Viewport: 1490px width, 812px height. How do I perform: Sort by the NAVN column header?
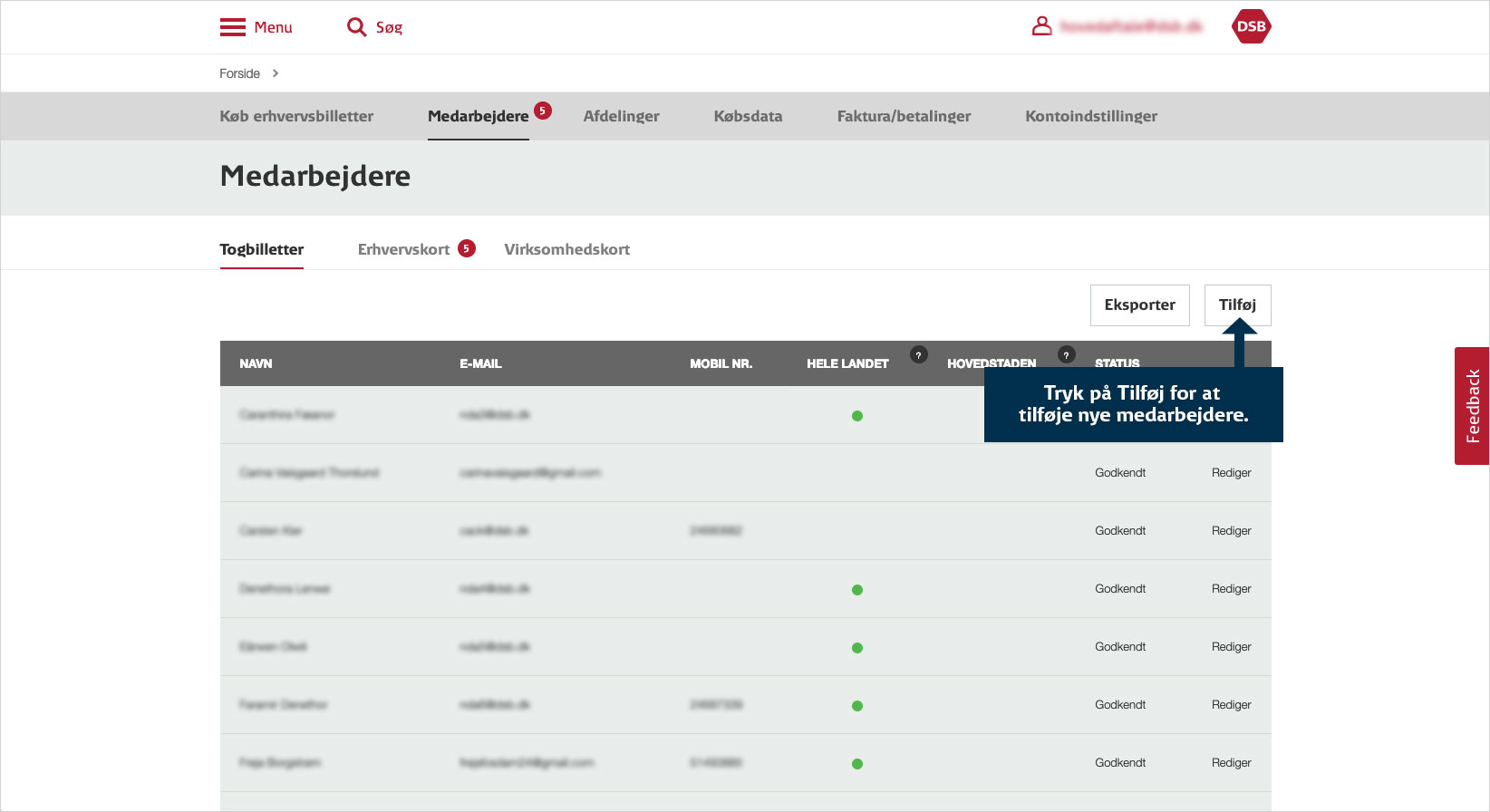point(256,363)
